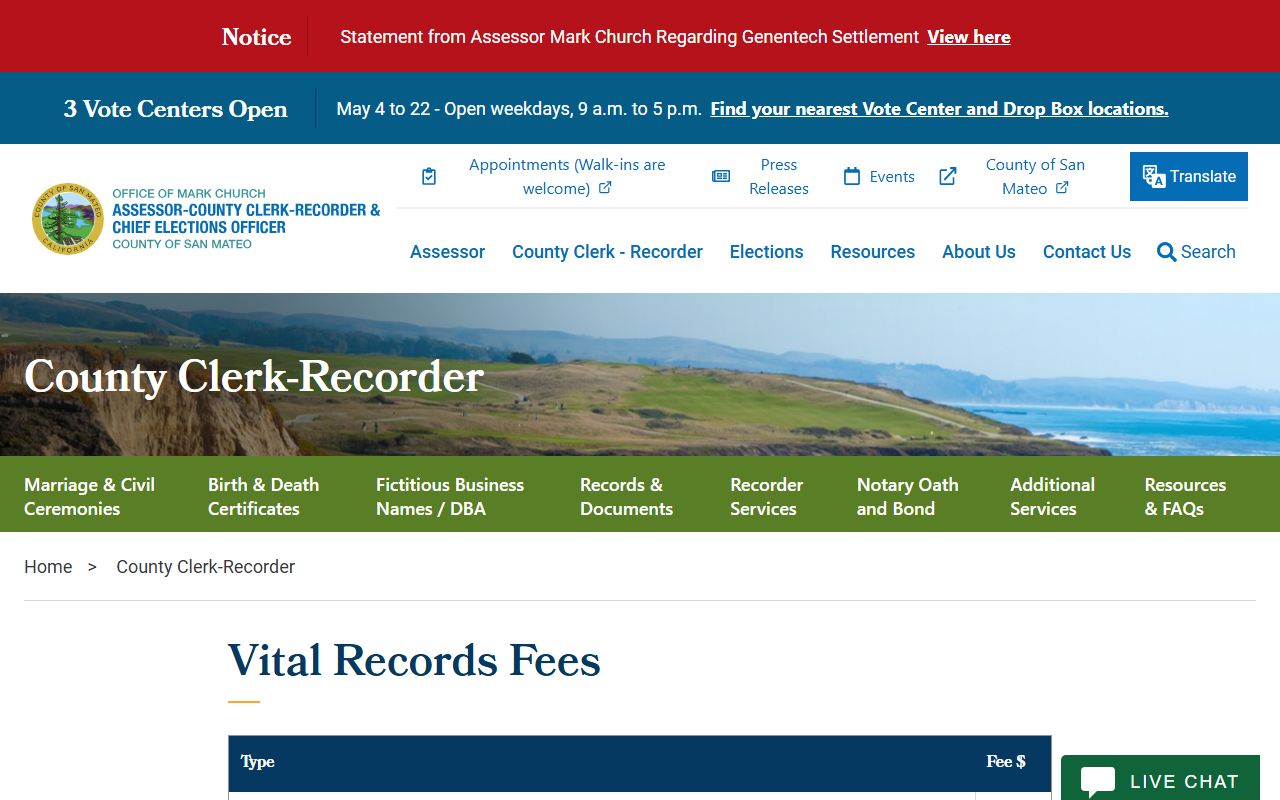Select Birth & Death Certificates in green bar

[x=263, y=496]
